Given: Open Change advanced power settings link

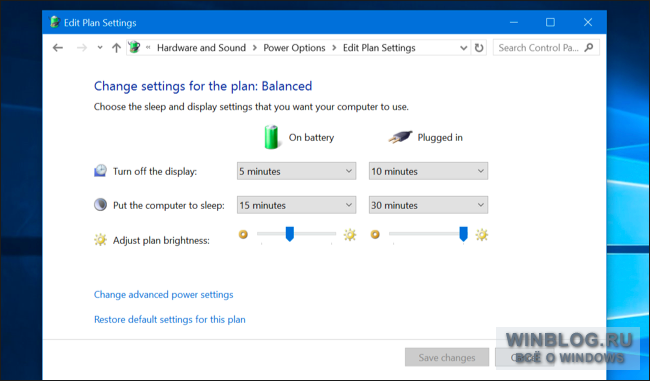Looking at the screenshot, I should pyautogui.click(x=163, y=294).
